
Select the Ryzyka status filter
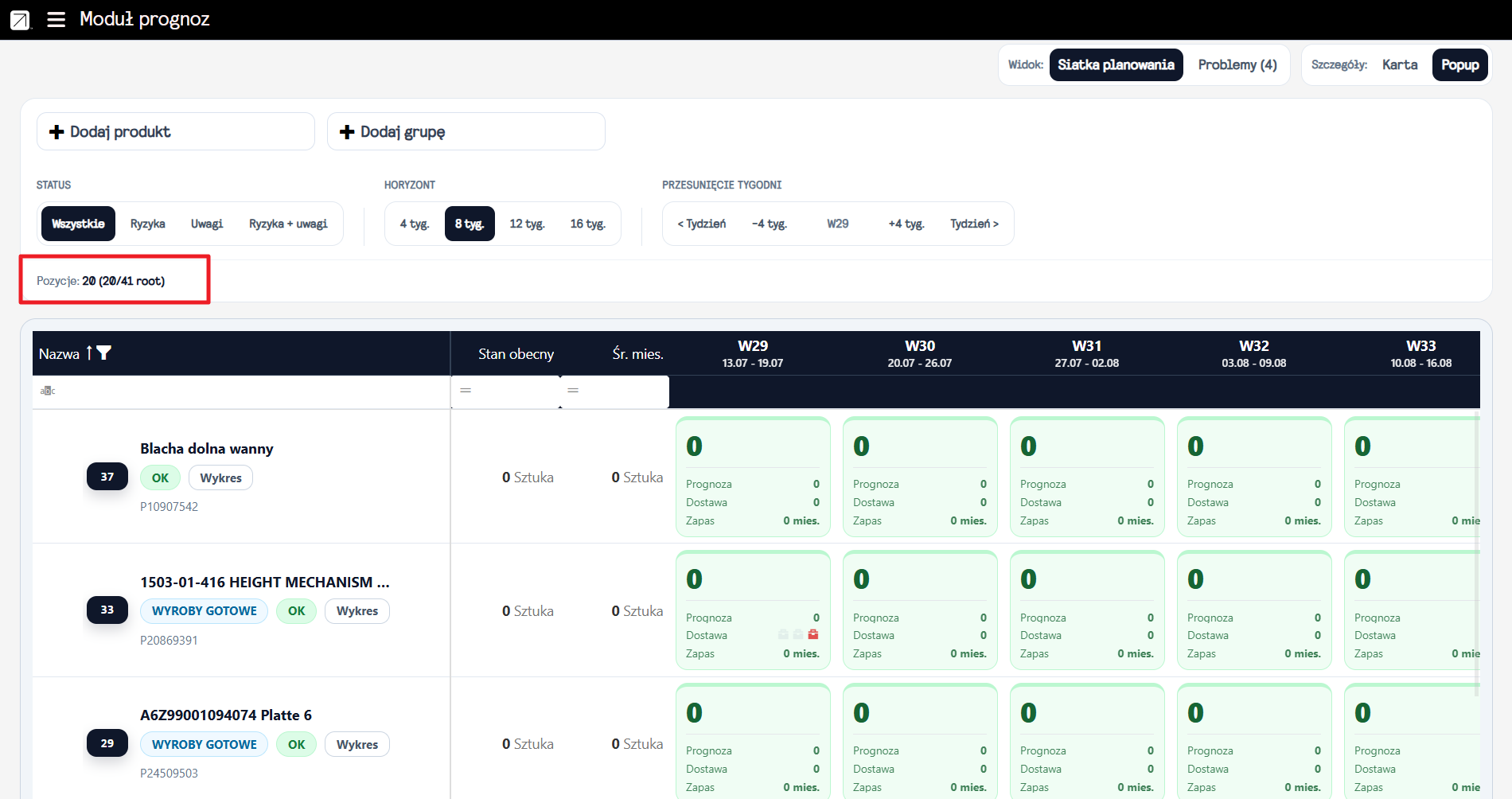(x=148, y=224)
